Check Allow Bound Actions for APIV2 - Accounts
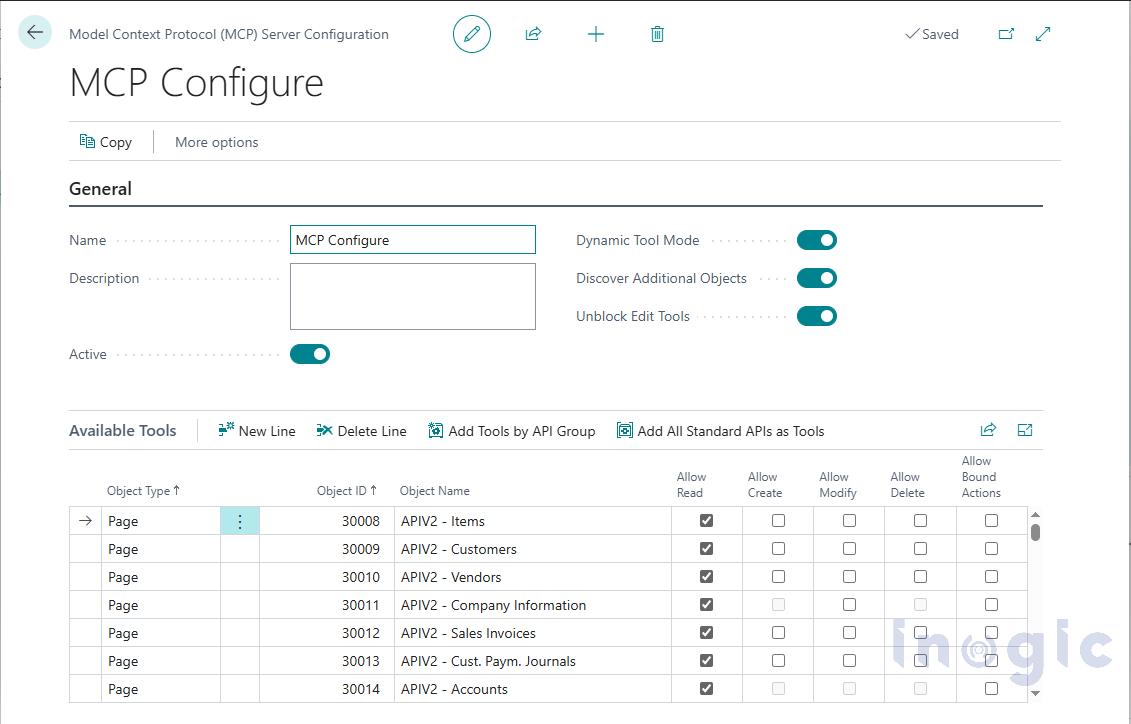The image size is (1131, 724). tap(992, 689)
